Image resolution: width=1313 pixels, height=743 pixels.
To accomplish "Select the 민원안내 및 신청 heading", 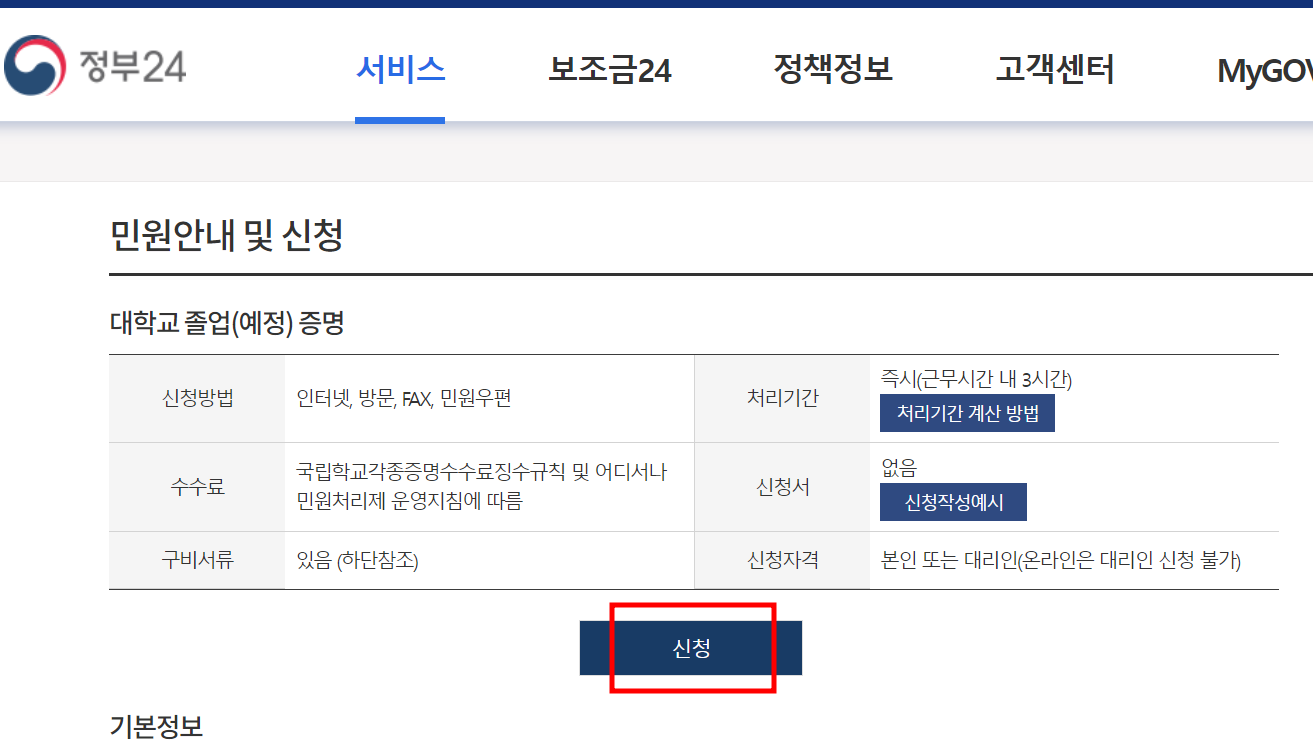I will click(x=226, y=236).
